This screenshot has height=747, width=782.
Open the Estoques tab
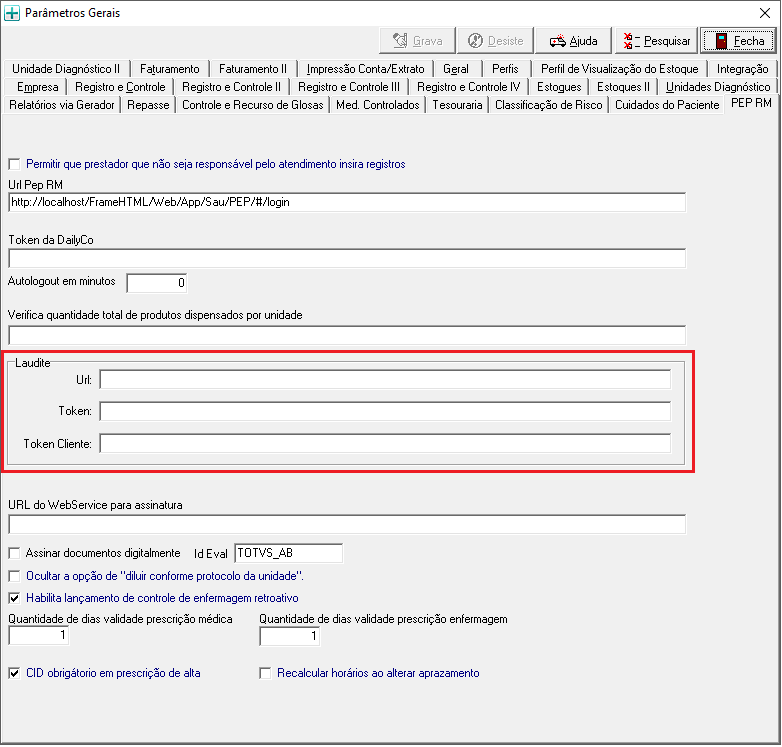[559, 87]
